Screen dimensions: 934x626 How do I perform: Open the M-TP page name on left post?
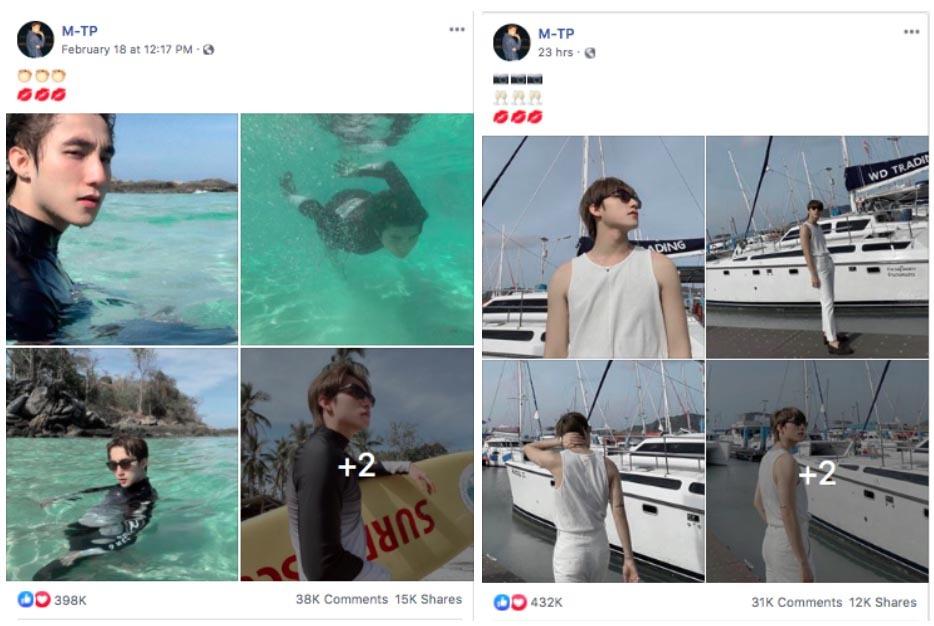click(80, 31)
